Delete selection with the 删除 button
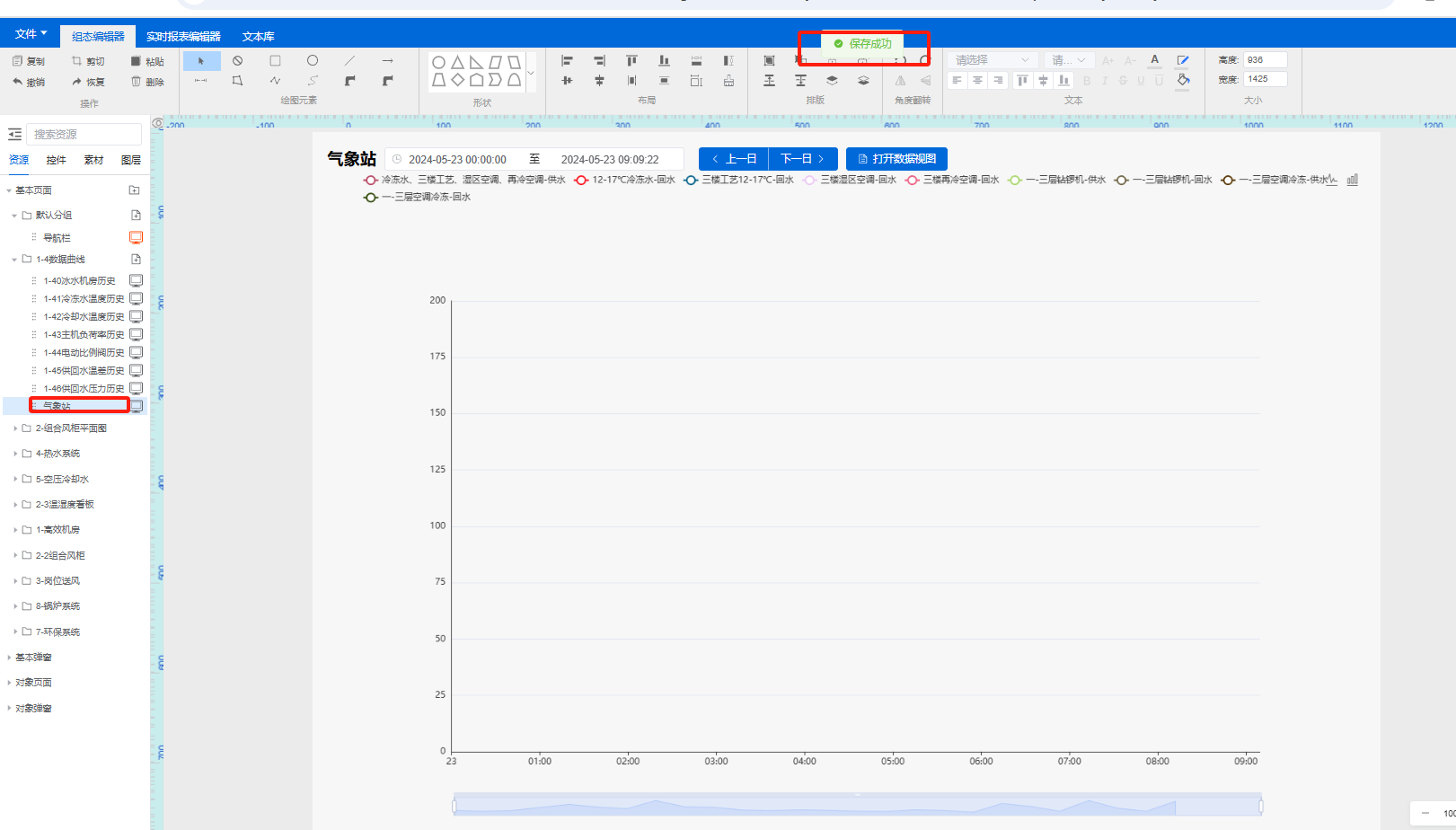Image resolution: width=1456 pixels, height=830 pixels. [x=147, y=82]
